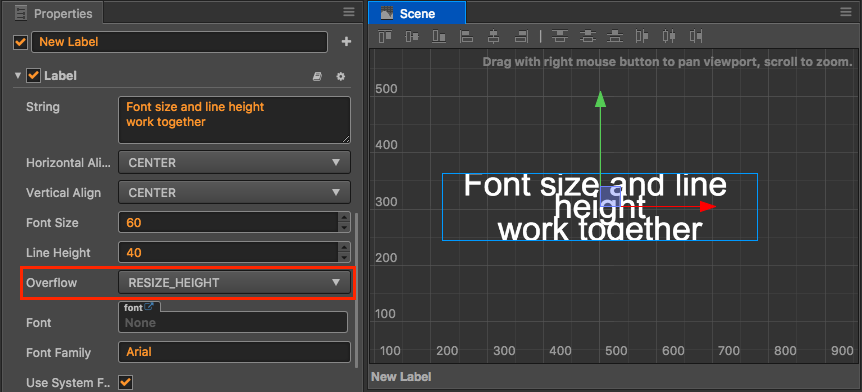Viewport: 862px width, 392px height.
Task: Align selected nodes to left edge
Action: [x=466, y=36]
